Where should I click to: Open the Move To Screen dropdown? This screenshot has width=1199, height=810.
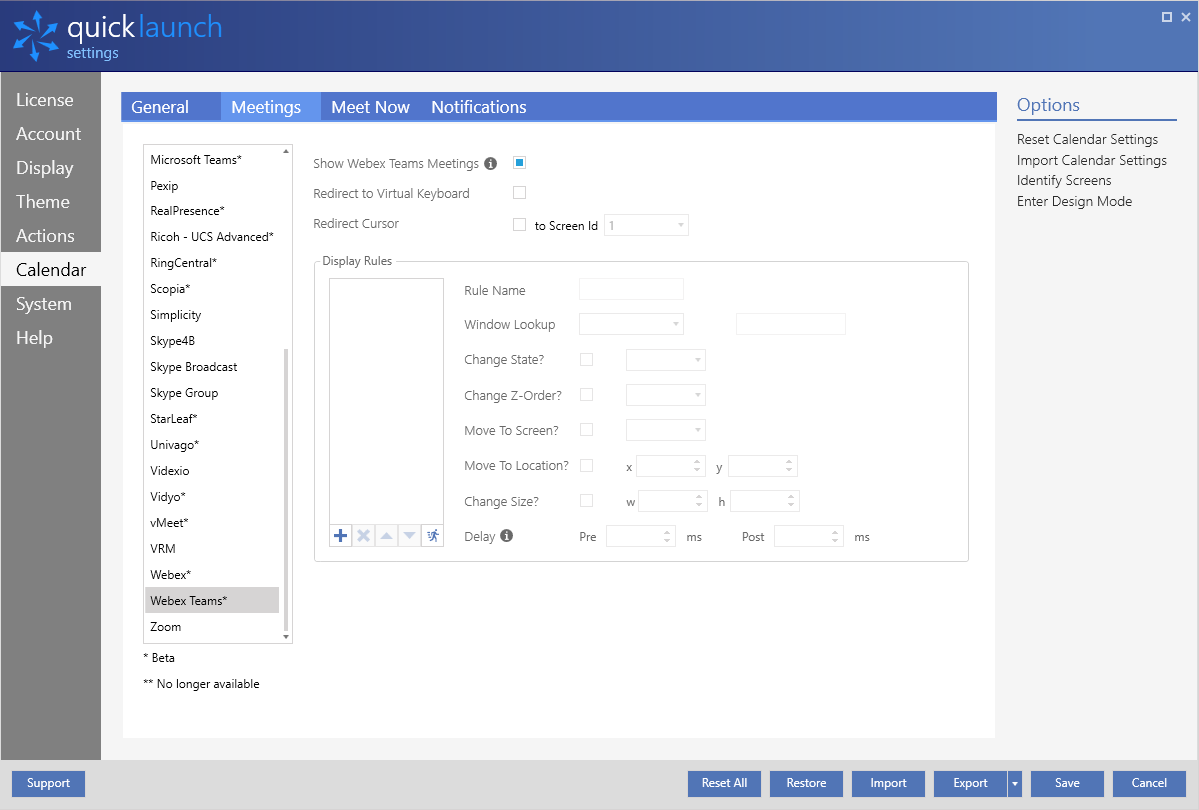665,430
